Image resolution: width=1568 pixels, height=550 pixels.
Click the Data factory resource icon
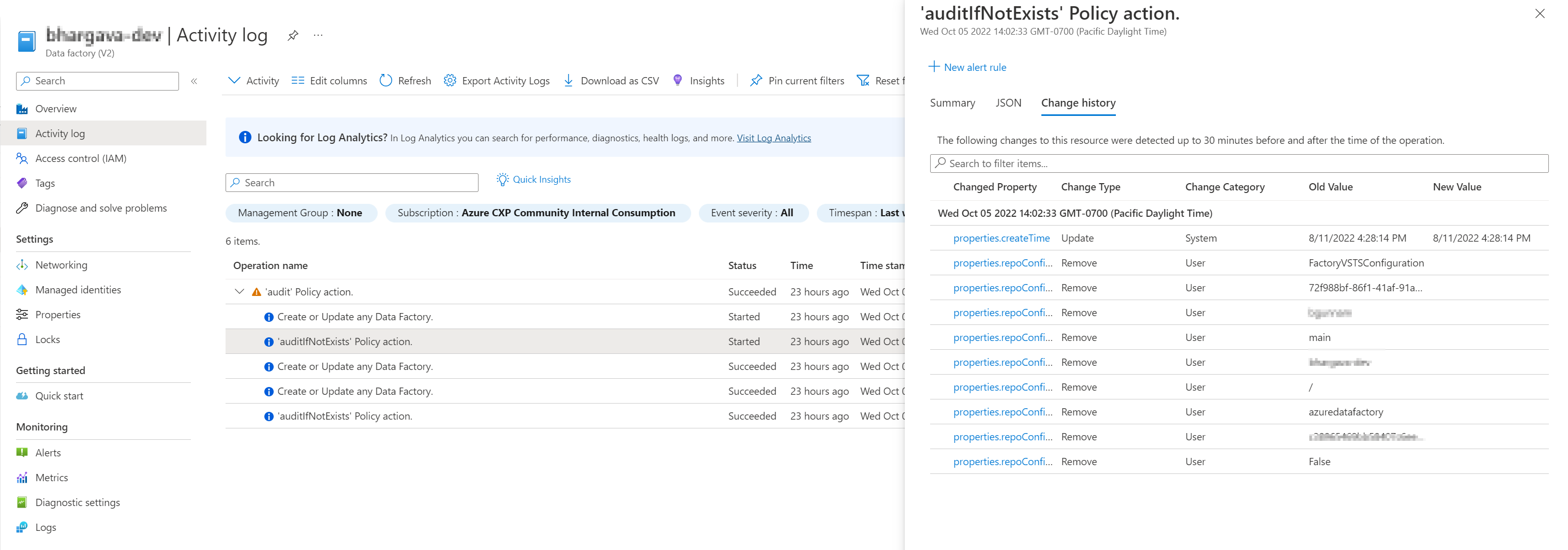[x=26, y=41]
